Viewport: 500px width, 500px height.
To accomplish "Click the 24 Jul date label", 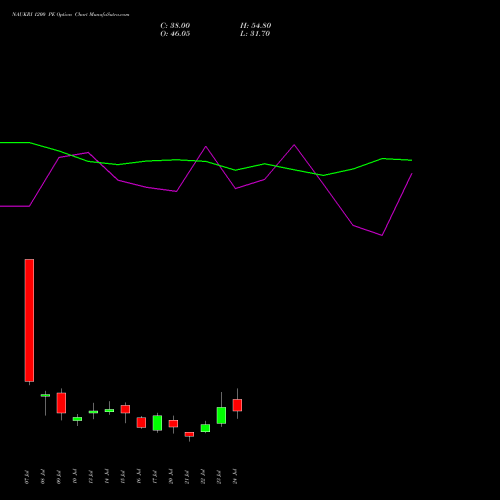I will [x=235, y=477].
